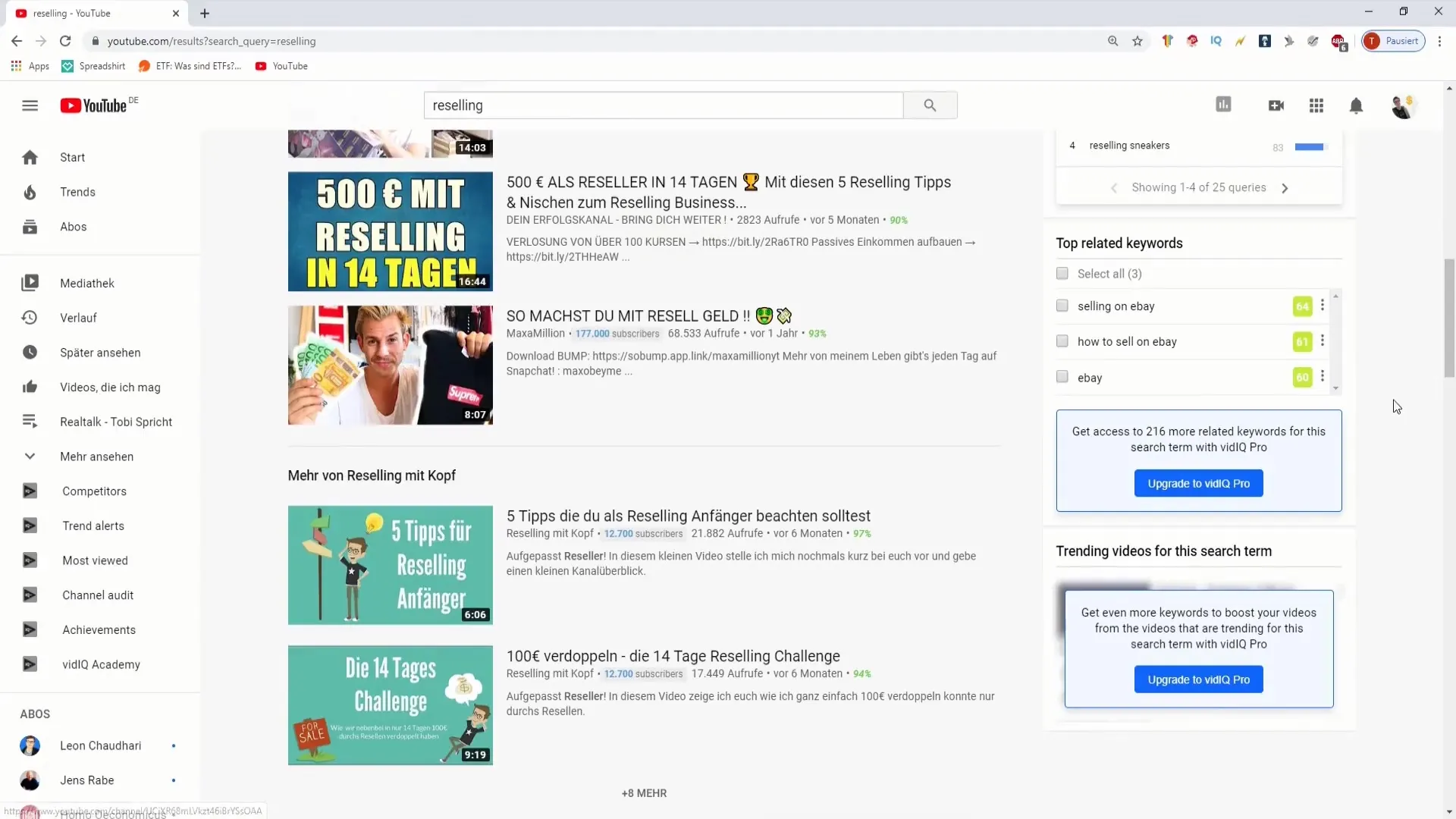Click Upgrade to vidIQ Pro for related keywords

(1198, 483)
